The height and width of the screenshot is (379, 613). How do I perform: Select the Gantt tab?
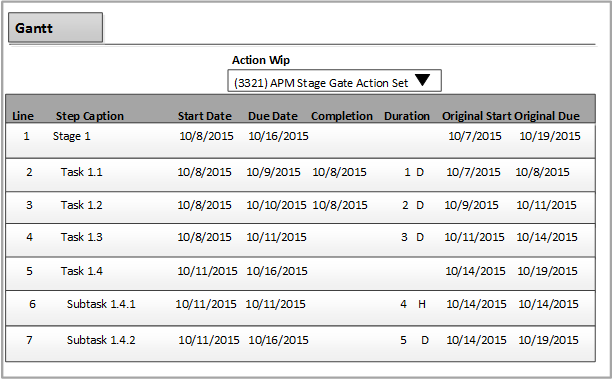(56, 27)
